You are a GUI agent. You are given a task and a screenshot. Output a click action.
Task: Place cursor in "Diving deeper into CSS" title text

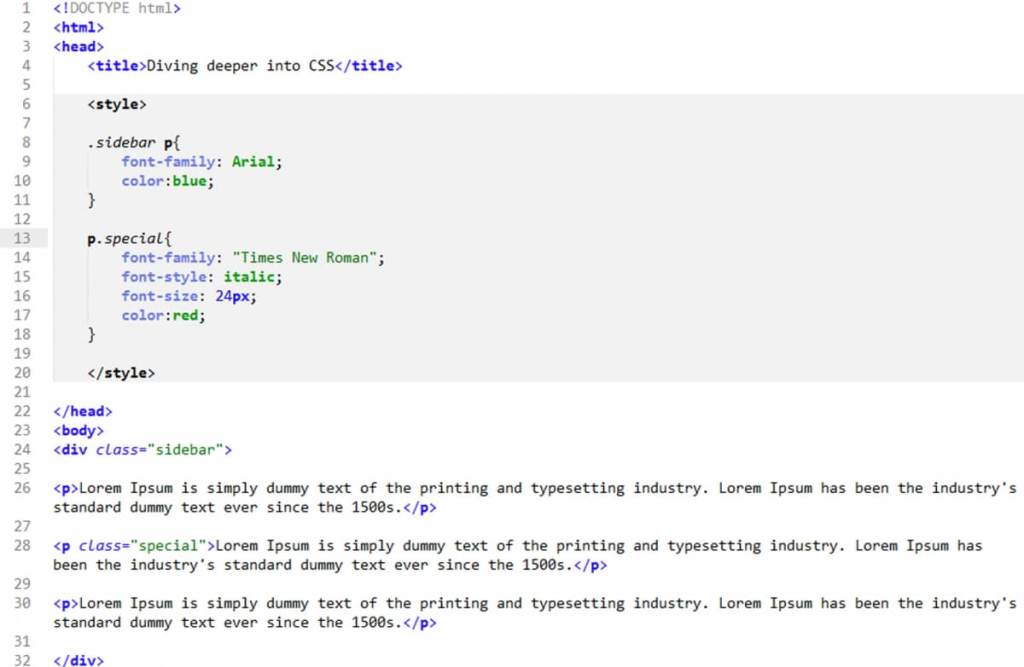tap(240, 66)
